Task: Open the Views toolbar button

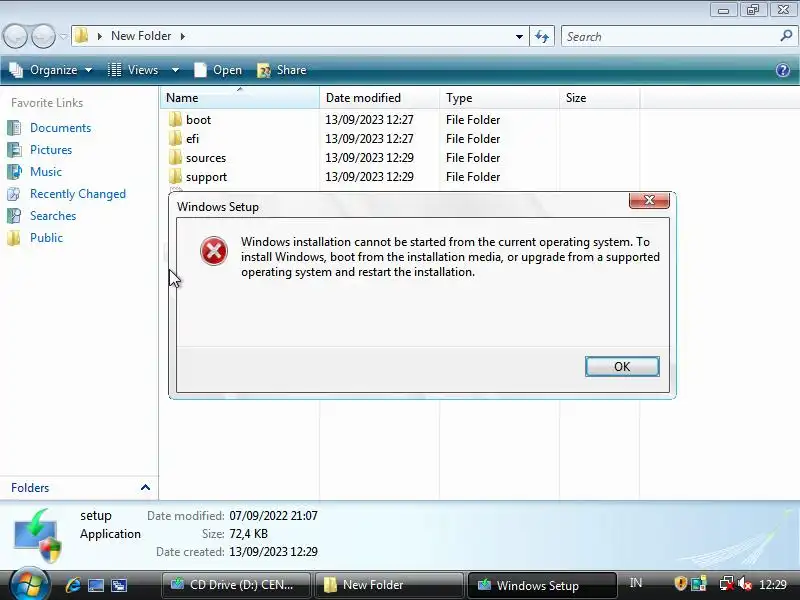Action: (x=135, y=70)
